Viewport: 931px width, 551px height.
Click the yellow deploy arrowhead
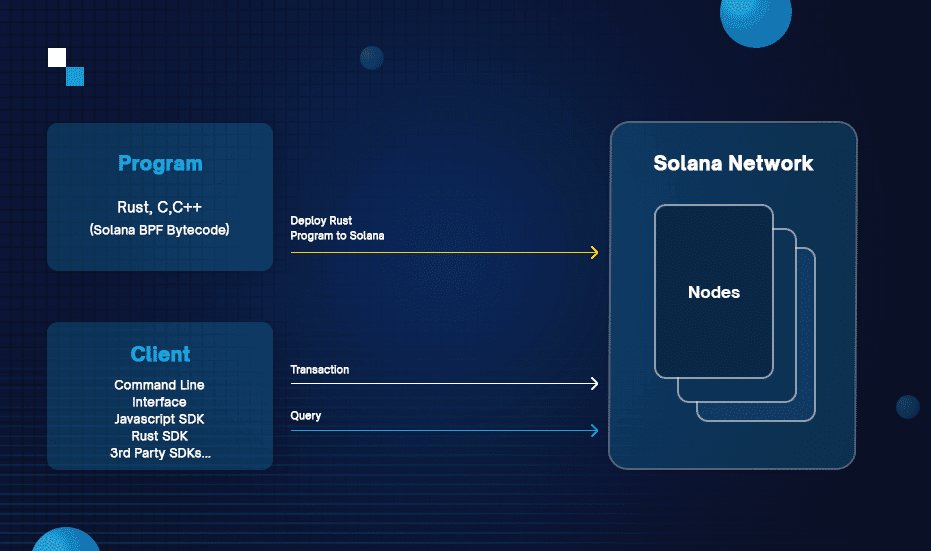point(594,253)
